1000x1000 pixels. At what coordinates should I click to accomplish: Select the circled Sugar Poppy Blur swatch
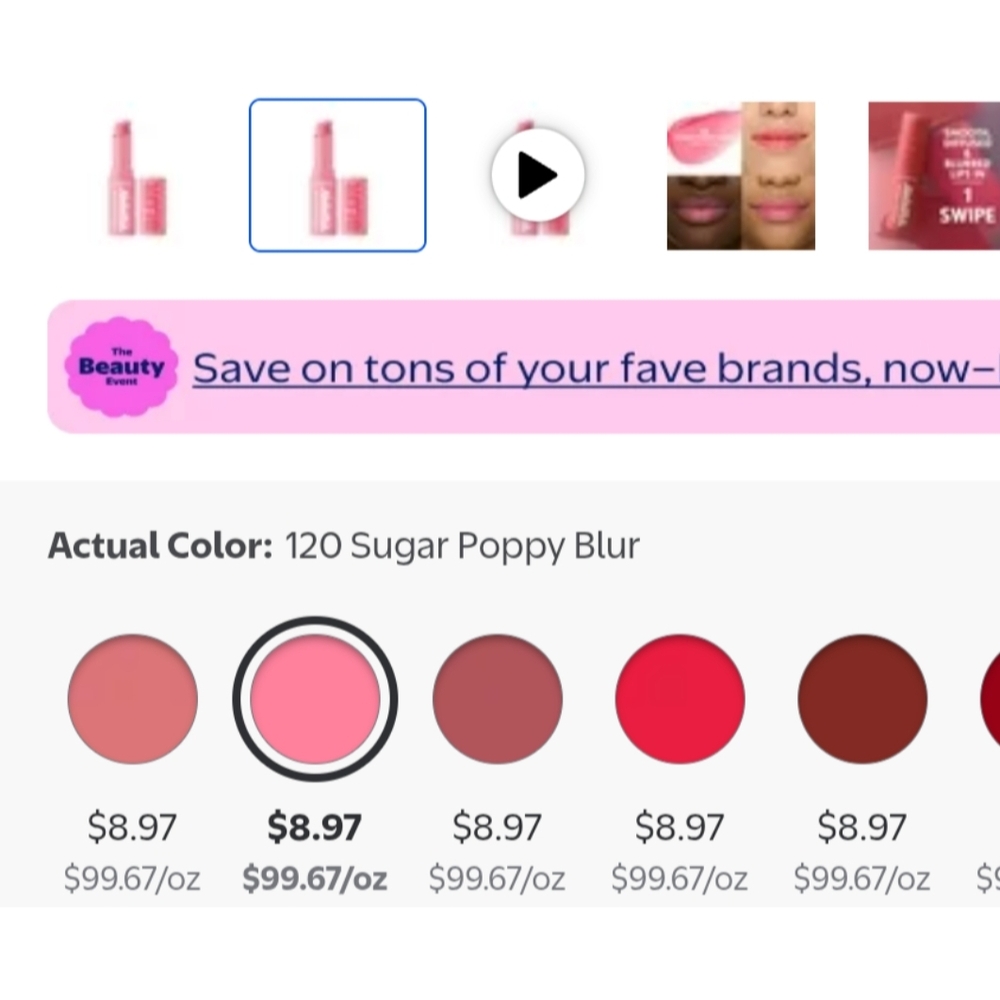coord(315,699)
